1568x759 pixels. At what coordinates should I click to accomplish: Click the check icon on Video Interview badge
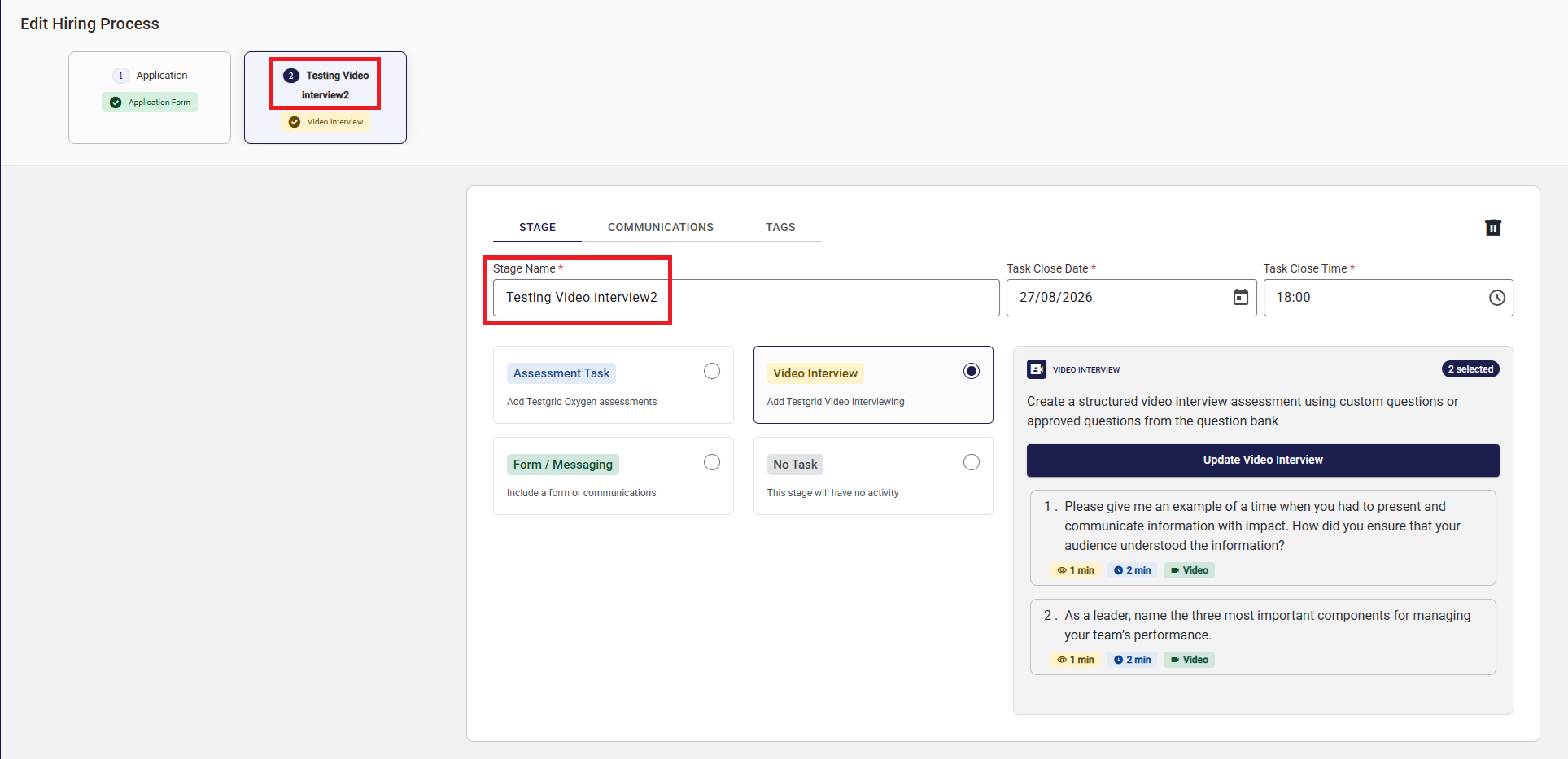click(x=295, y=122)
